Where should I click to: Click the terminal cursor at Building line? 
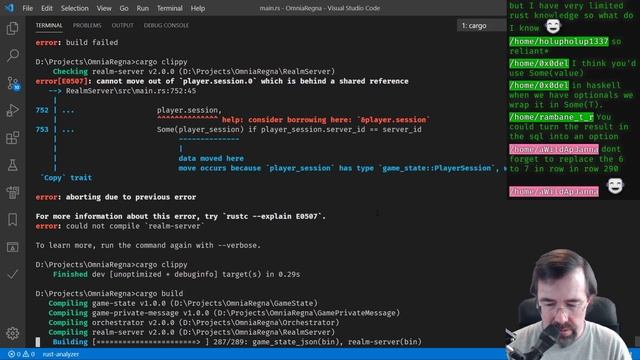click(x=38, y=342)
